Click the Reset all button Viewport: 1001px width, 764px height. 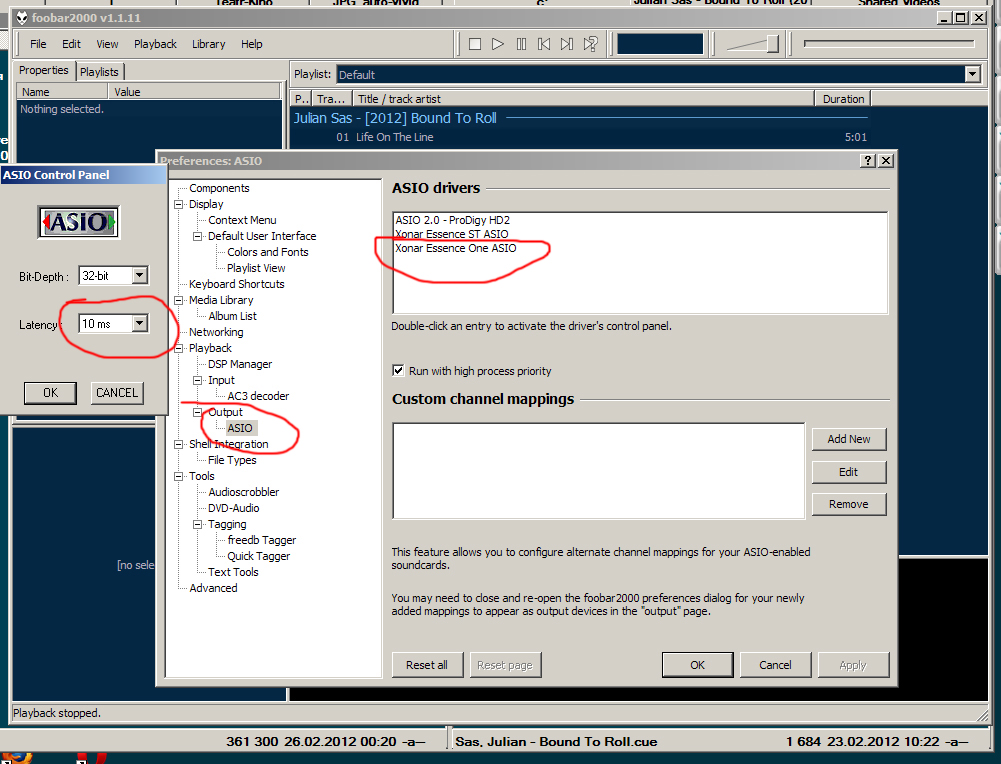(427, 665)
